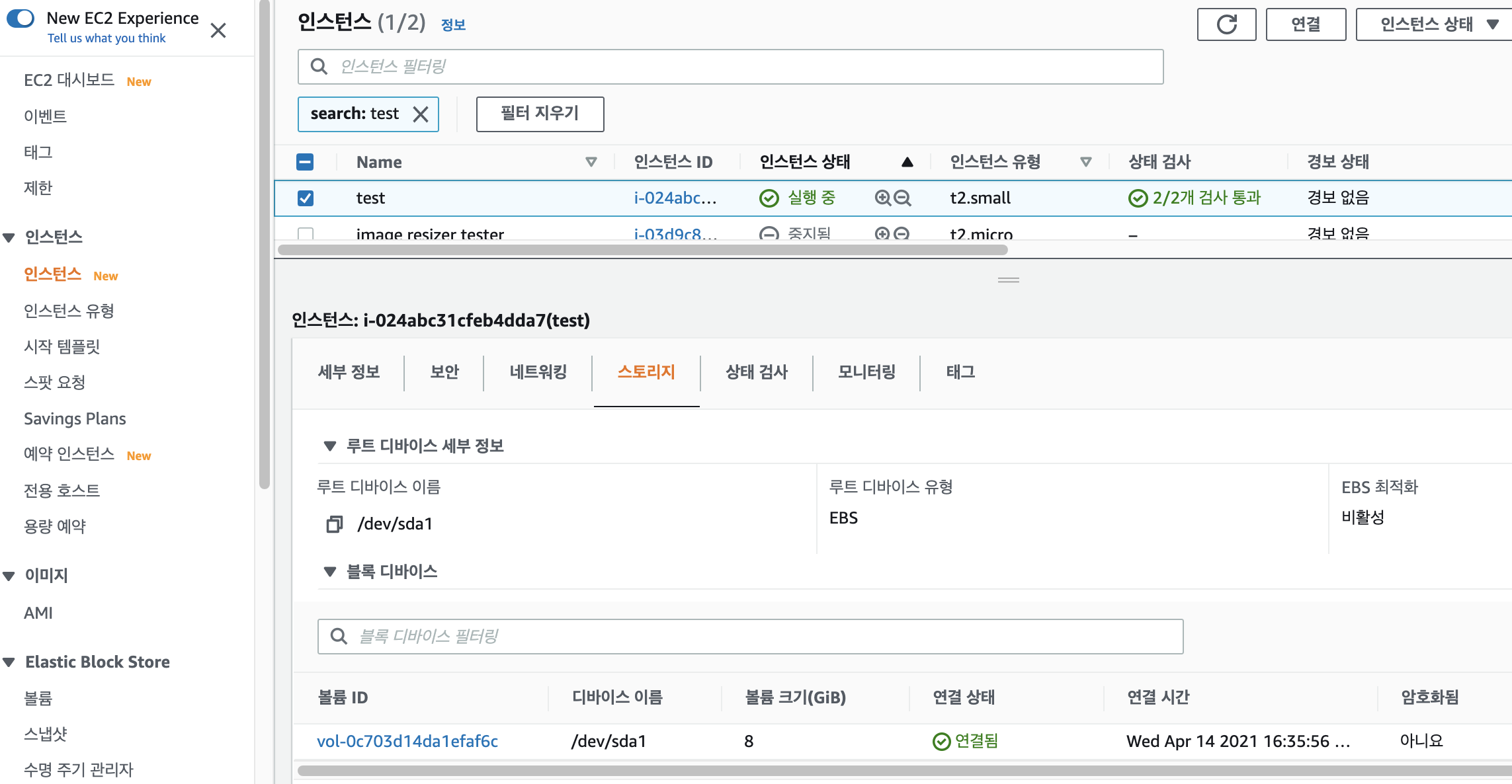Remove the 'search: test' filter chip
The width and height of the screenshot is (1512, 784).
[421, 114]
